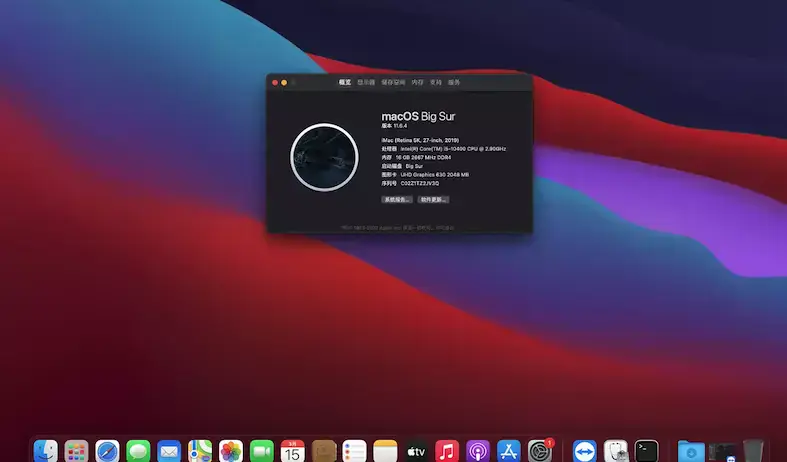Screen dimensions: 787x462
Task: Open the Terminal app
Action: [646, 451]
